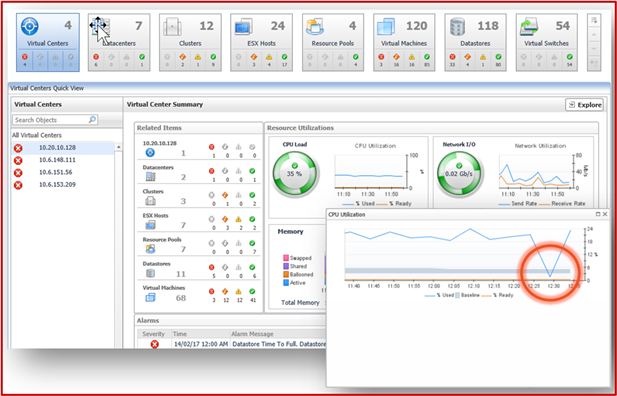Click the fatal status icon next to 10.6.153.209

click(x=18, y=185)
